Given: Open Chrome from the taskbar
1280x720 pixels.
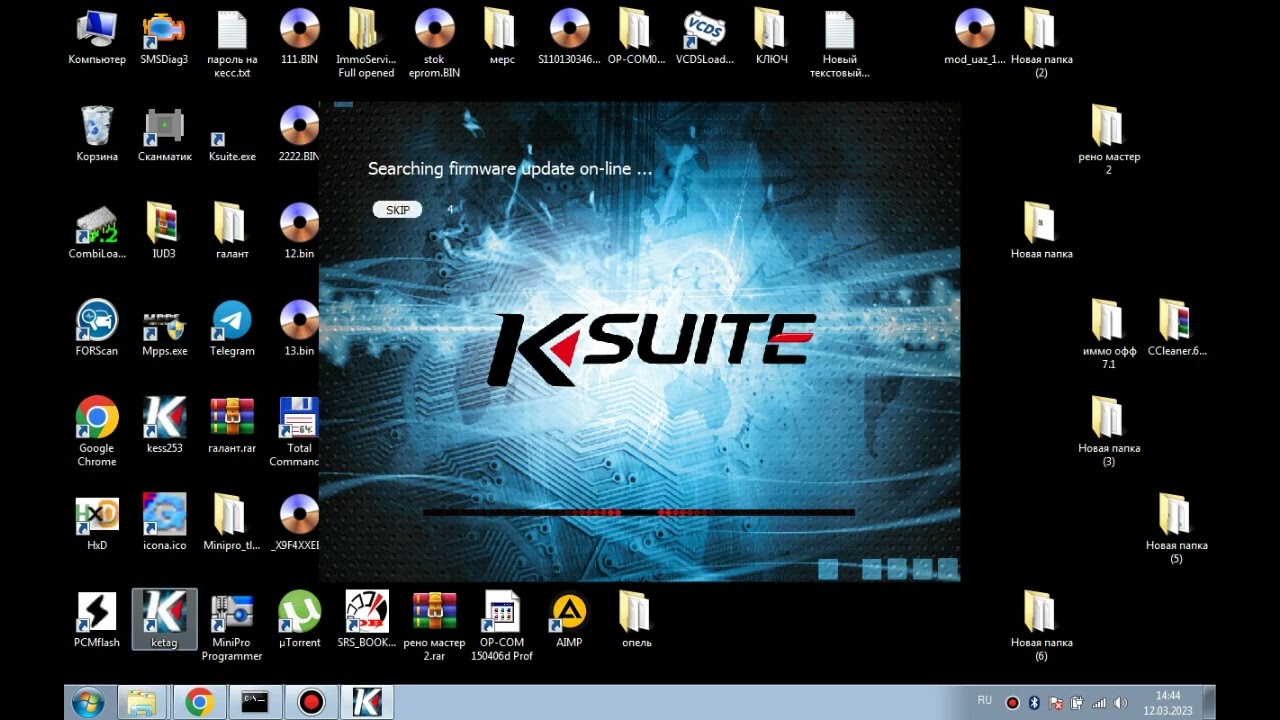Looking at the screenshot, I should (x=199, y=703).
